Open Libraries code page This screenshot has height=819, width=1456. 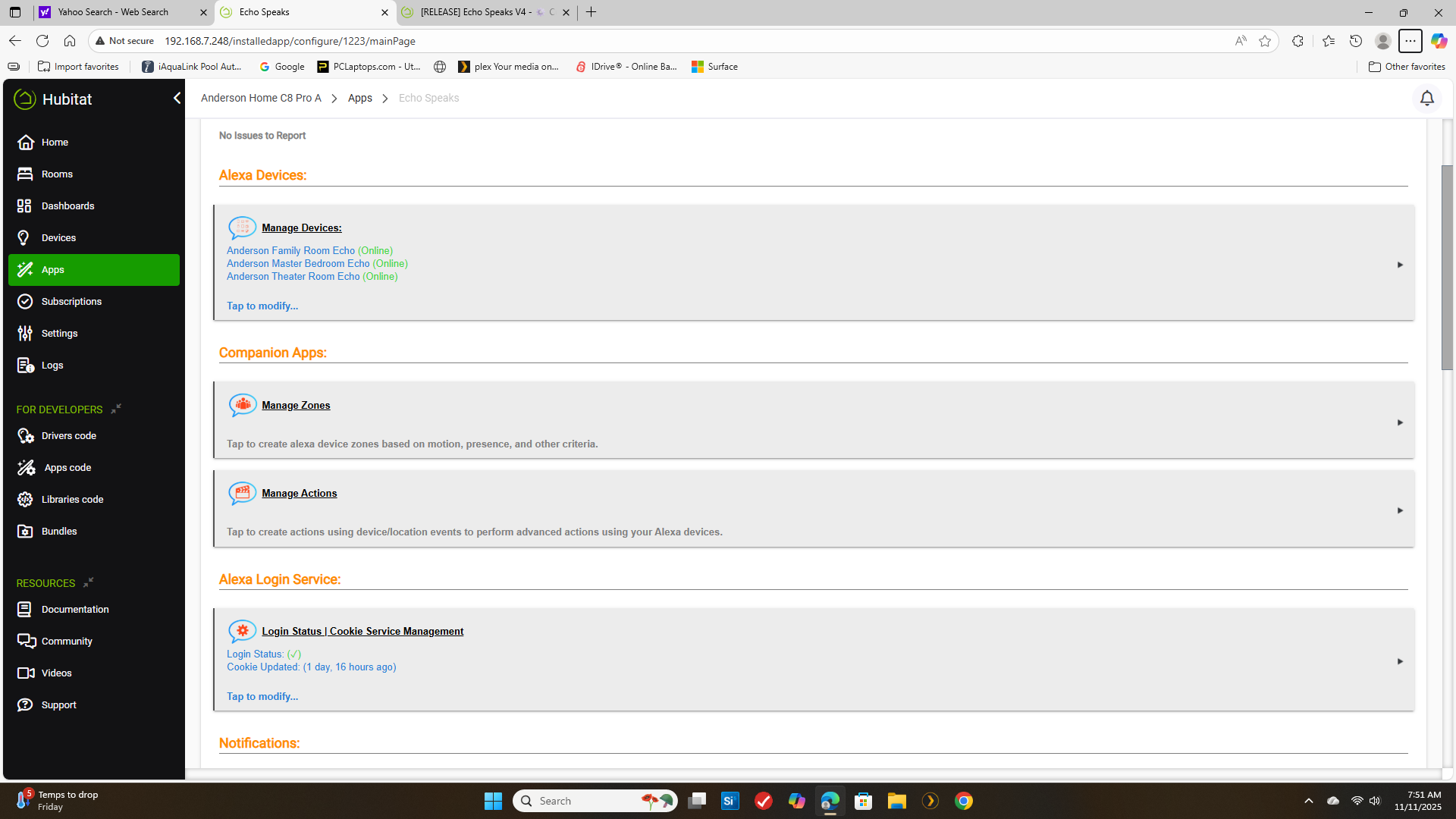(72, 500)
